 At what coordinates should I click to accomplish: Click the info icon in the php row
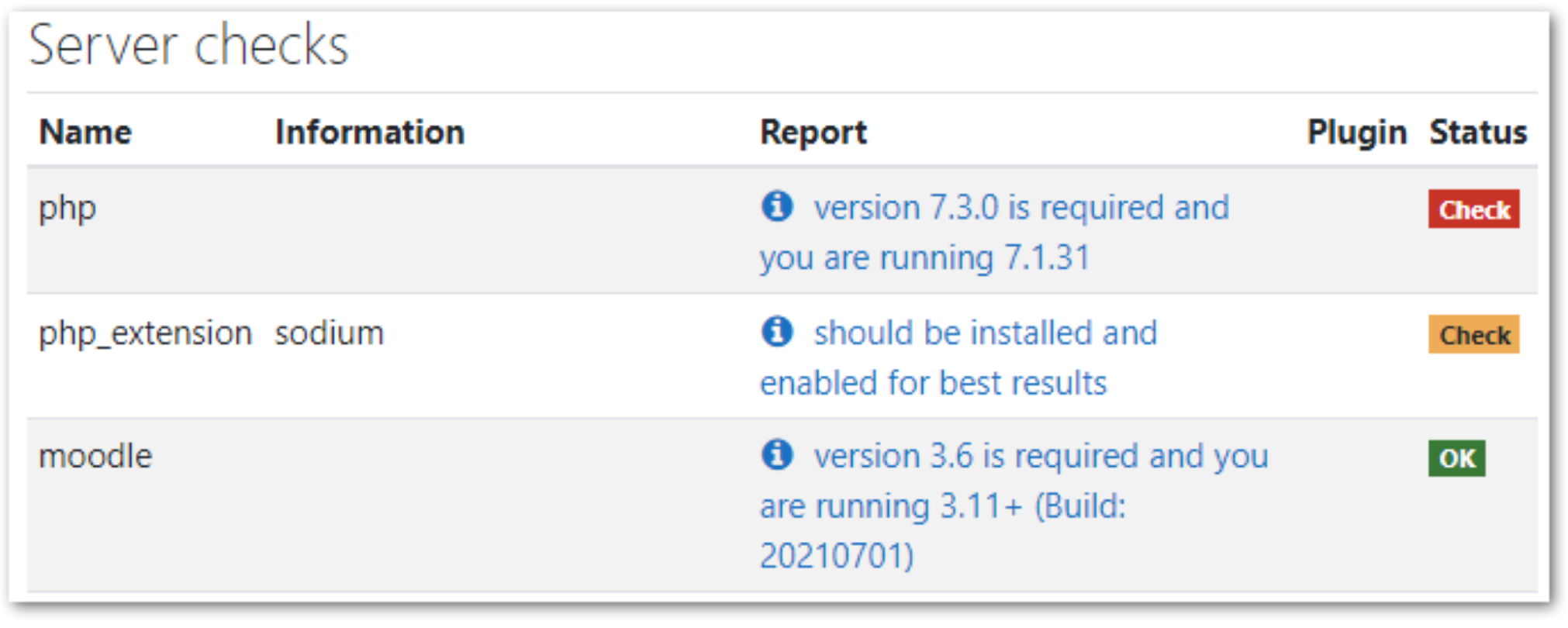pyautogui.click(x=777, y=207)
